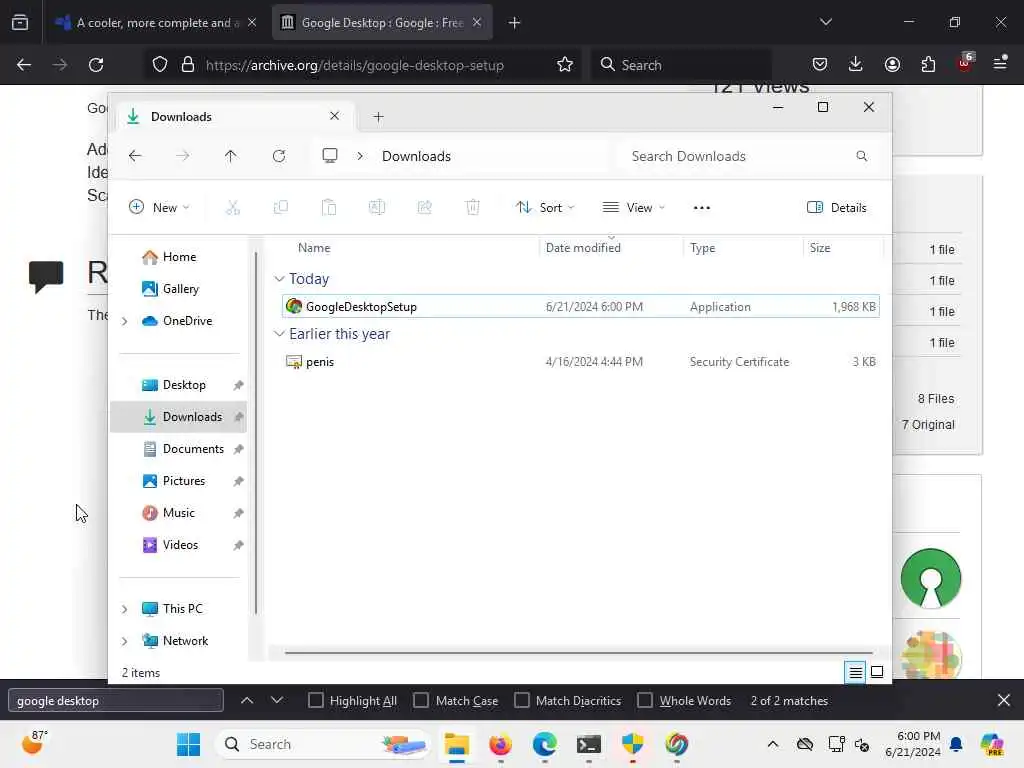The width and height of the screenshot is (1024, 768).
Task: Open Firefox downloads panel arrow icon
Action: [x=856, y=64]
